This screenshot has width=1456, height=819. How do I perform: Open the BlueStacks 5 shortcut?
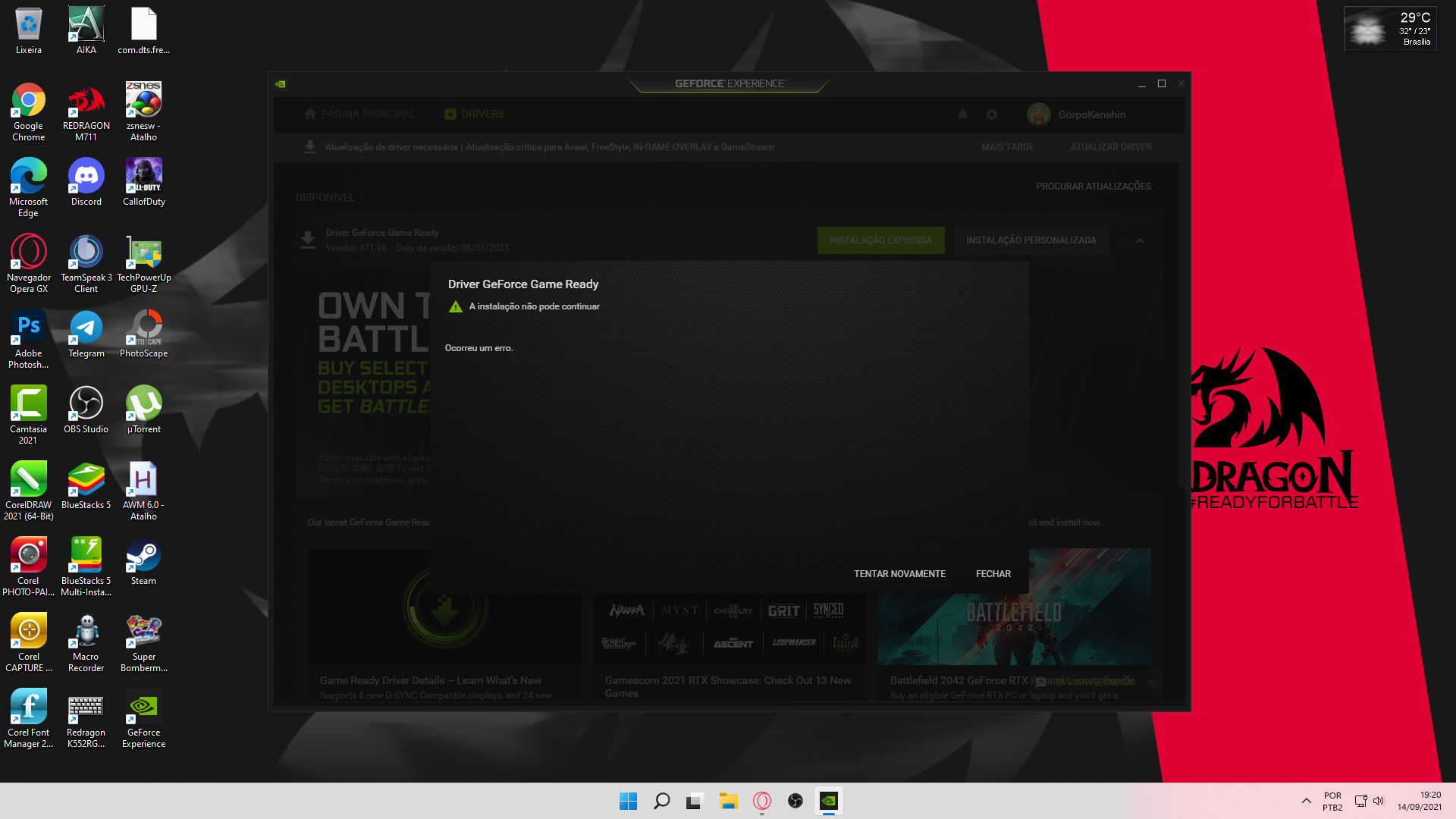pos(86,486)
